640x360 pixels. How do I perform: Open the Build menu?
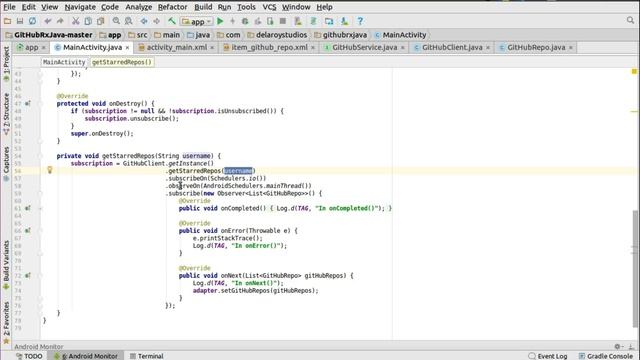203,7
